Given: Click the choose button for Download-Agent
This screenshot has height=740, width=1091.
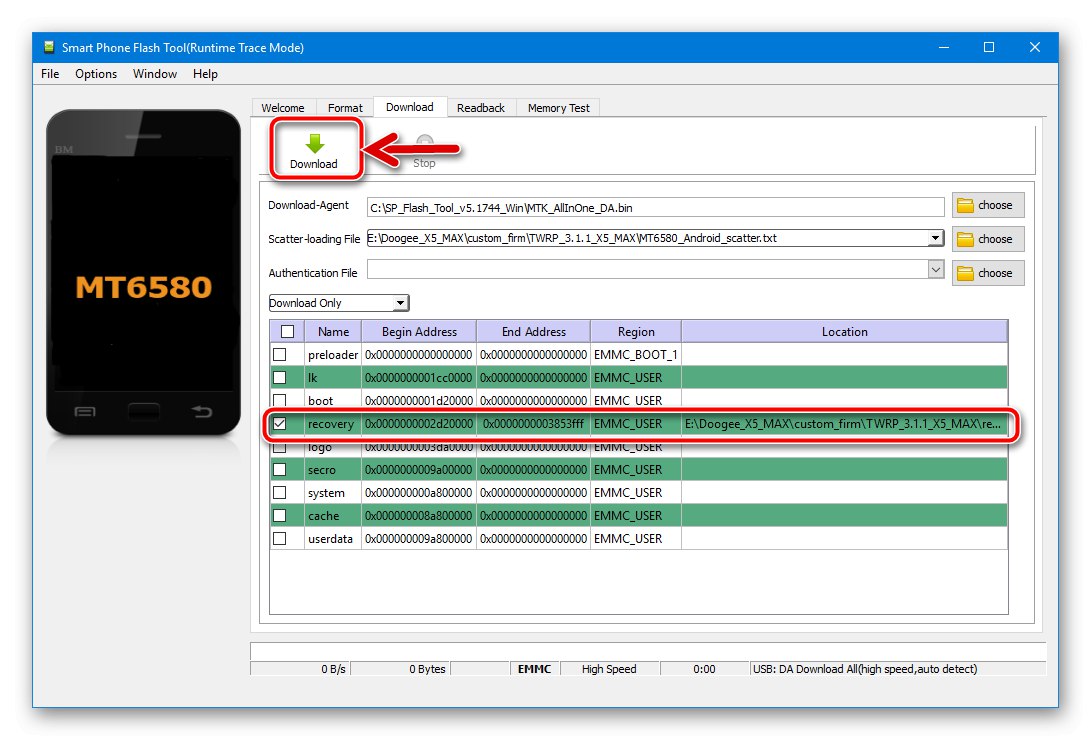Looking at the screenshot, I should [x=988, y=205].
